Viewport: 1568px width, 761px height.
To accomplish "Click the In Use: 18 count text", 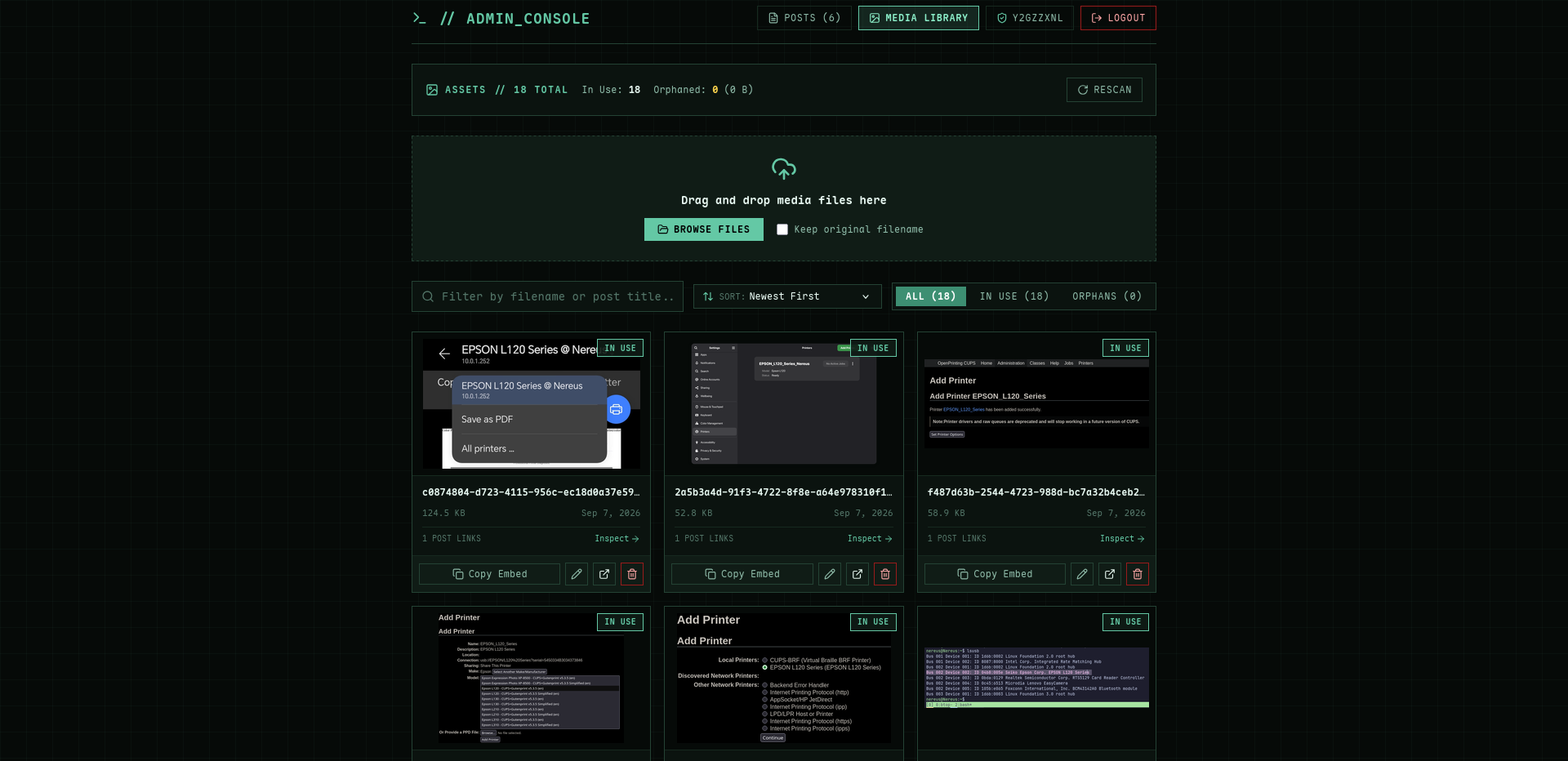I will (611, 90).
